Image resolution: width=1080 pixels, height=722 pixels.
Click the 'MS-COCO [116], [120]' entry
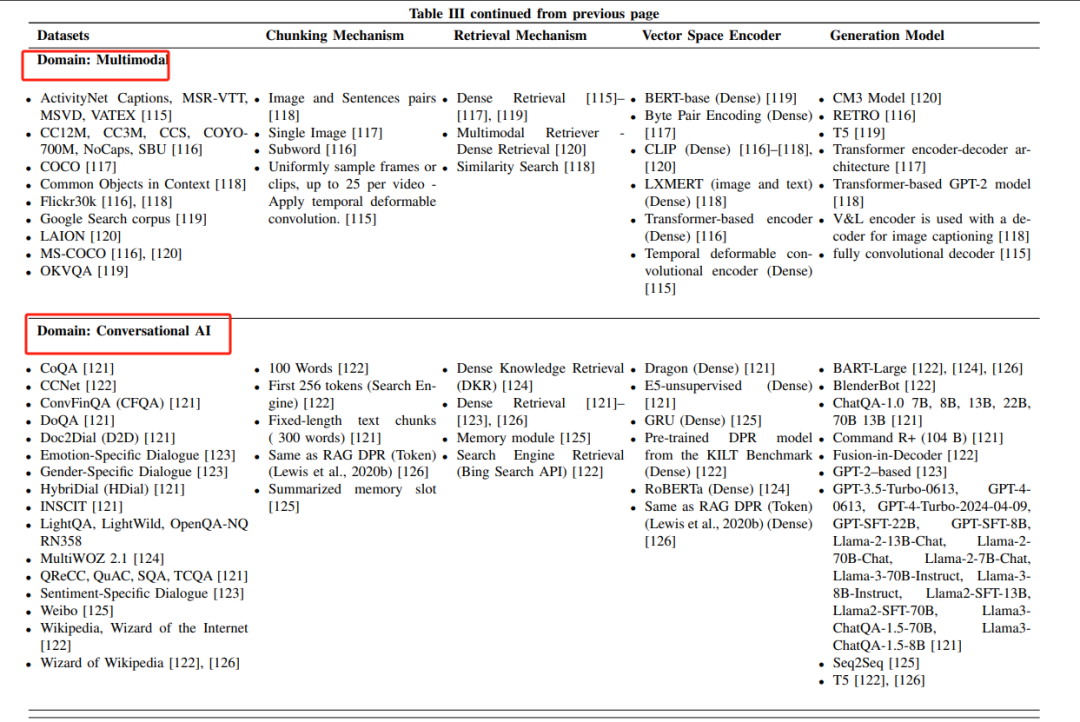click(111, 254)
